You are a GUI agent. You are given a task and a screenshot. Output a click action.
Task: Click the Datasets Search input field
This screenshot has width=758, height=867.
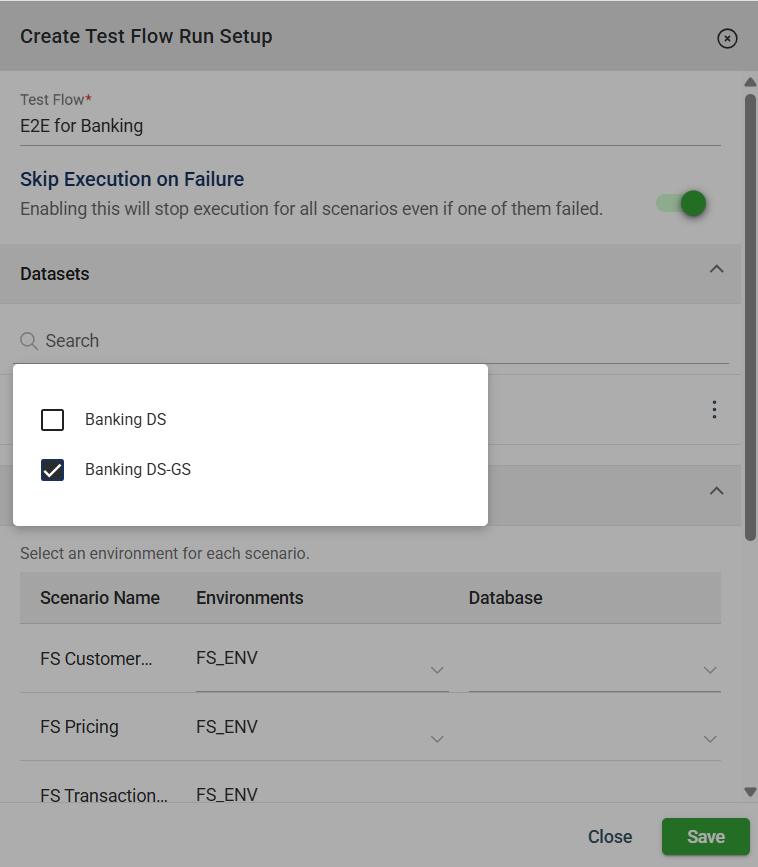380,341
